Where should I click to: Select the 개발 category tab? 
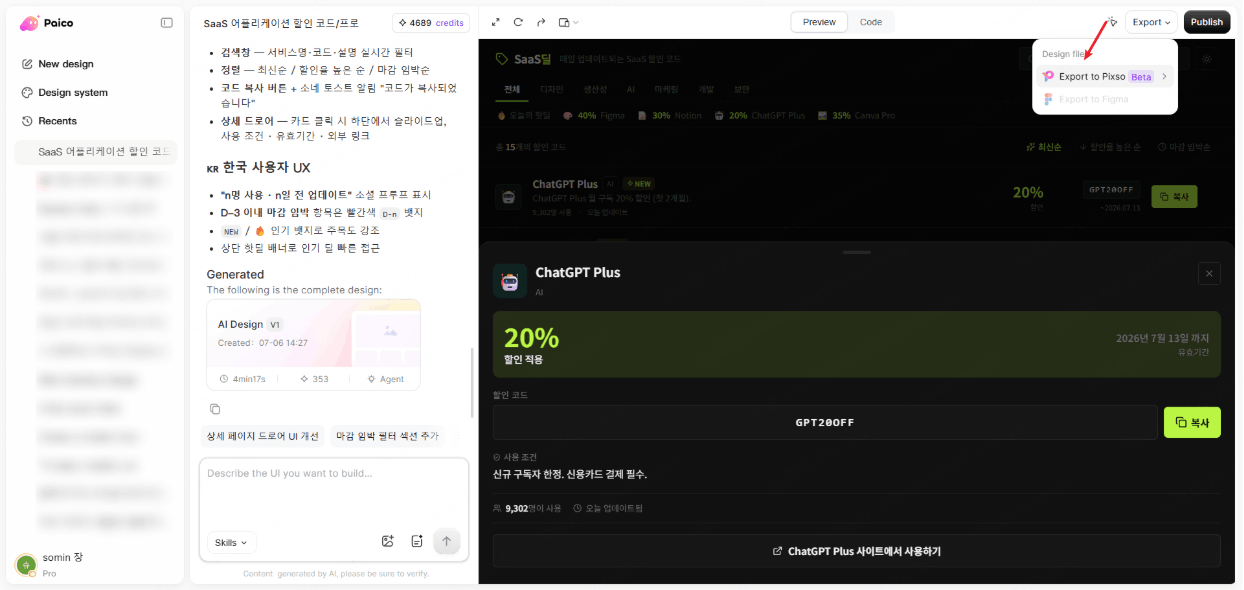(706, 89)
